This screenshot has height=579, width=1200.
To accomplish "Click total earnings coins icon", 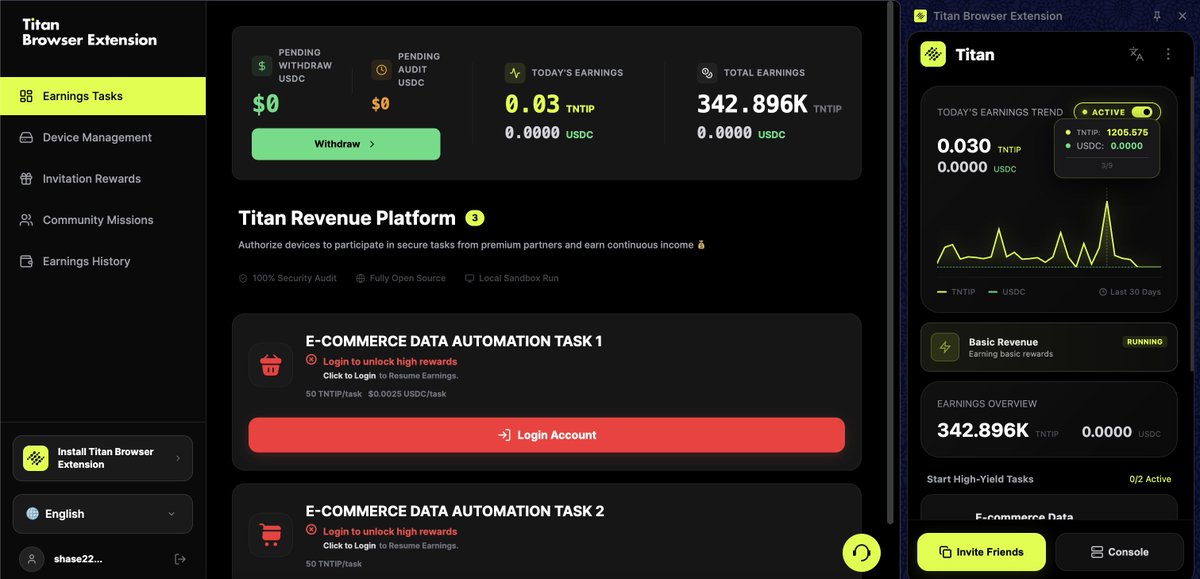I will click(706, 73).
